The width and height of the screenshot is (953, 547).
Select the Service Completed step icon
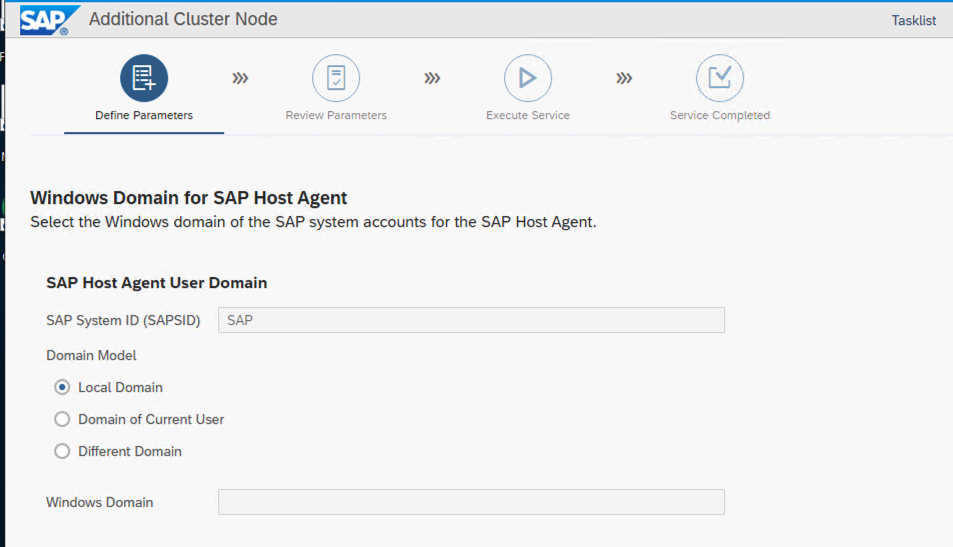[x=720, y=78]
